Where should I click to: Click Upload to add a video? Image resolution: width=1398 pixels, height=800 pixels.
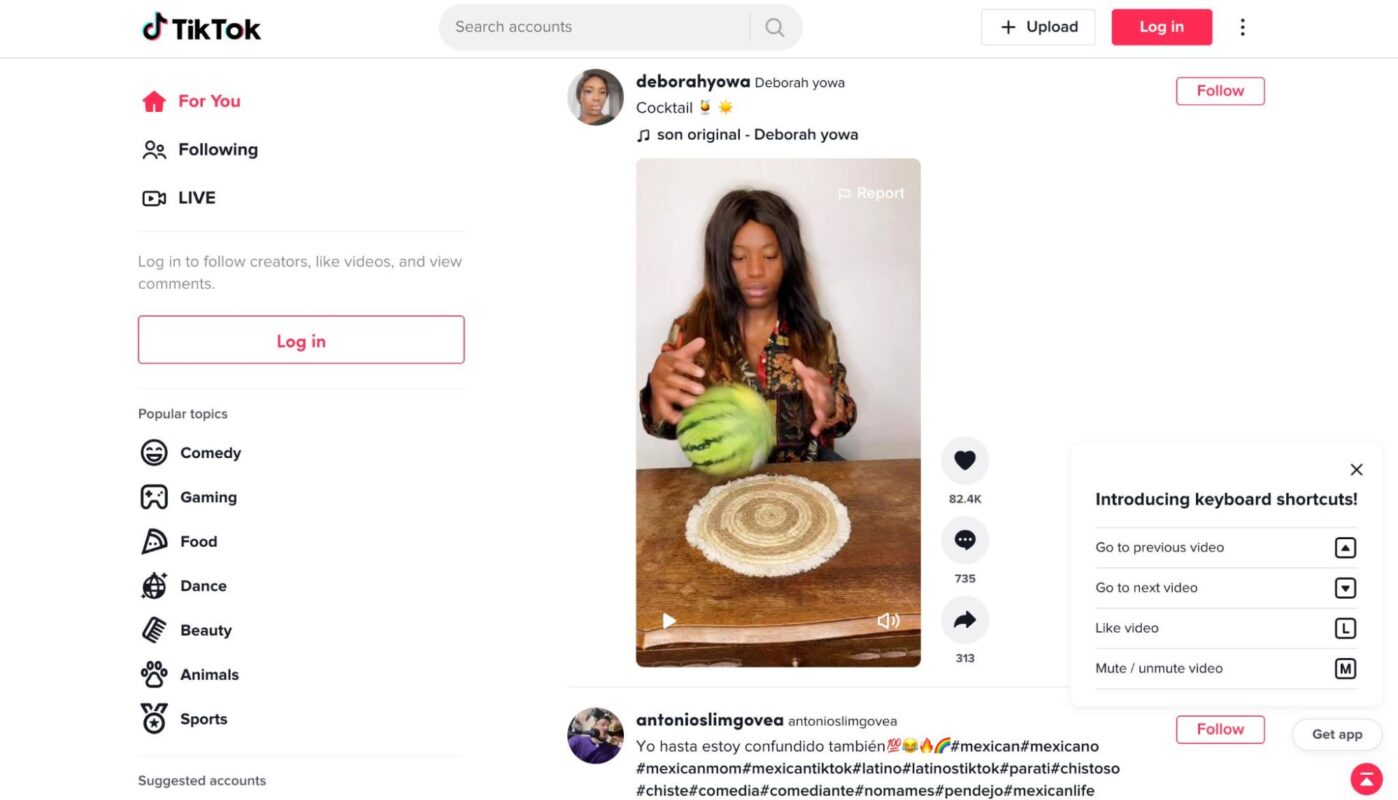tap(1038, 27)
